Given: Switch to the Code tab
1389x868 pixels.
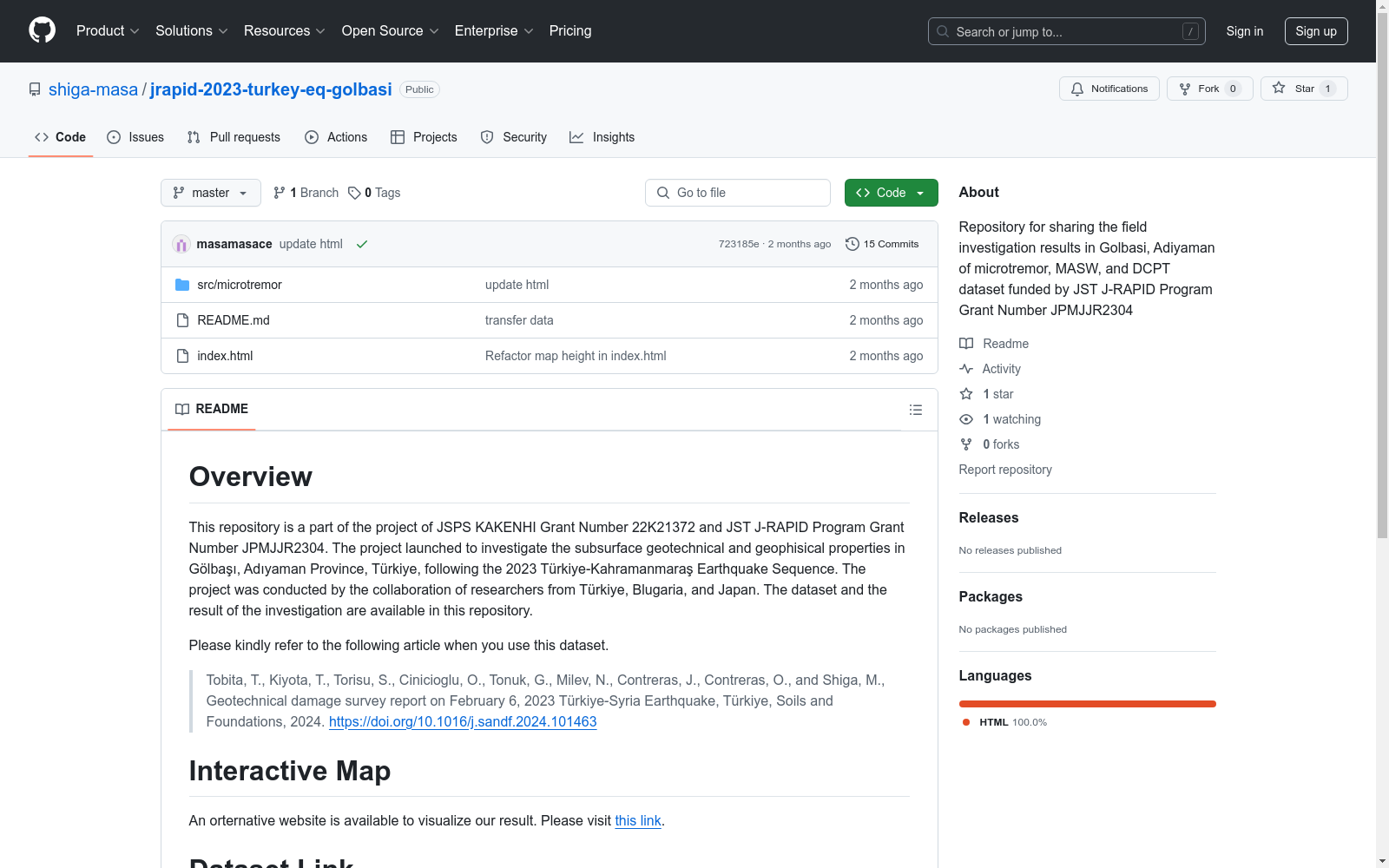Looking at the screenshot, I should click(61, 137).
